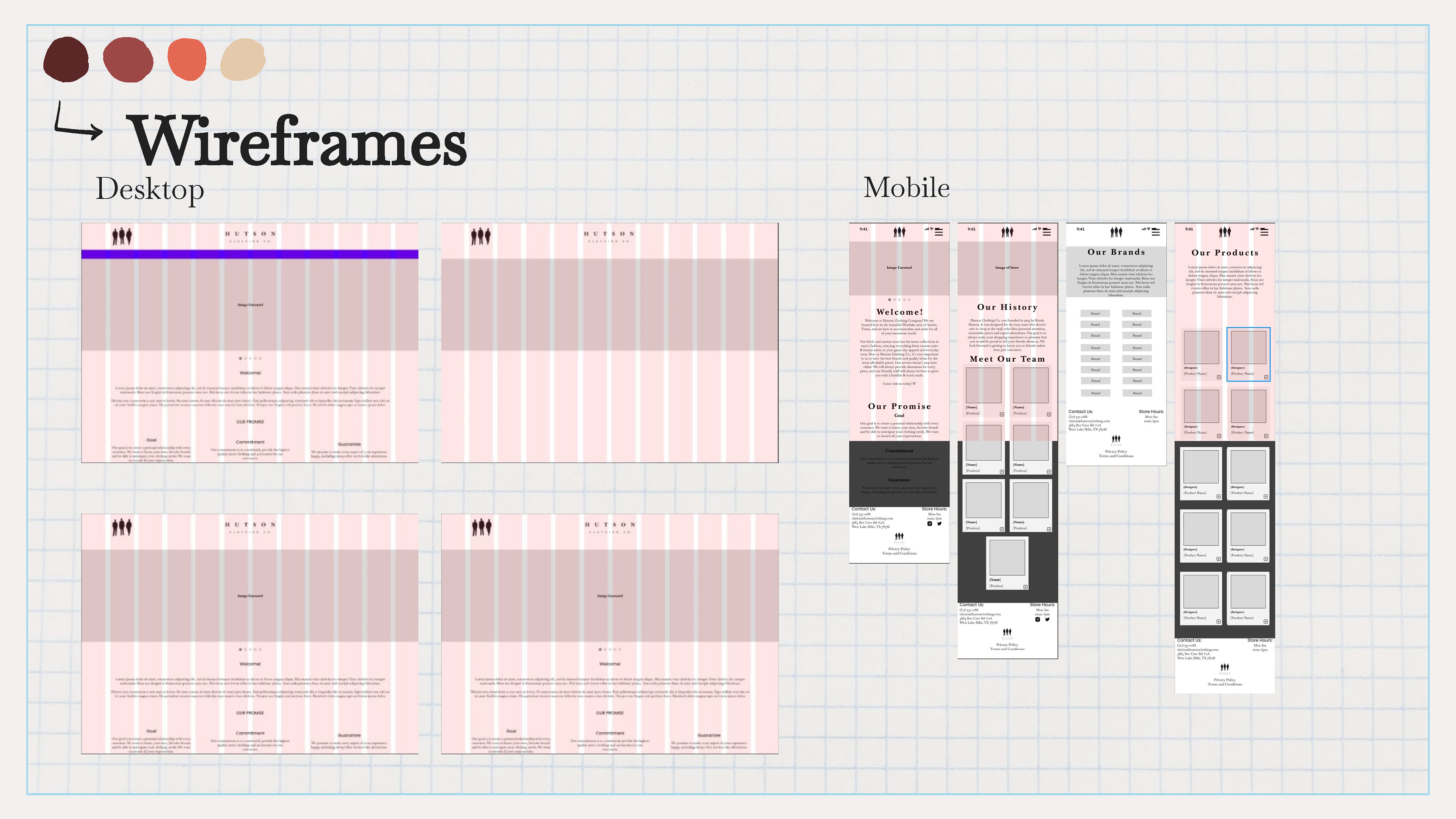
Task: Select active carousel dot in top-left desktop wireframe
Action: pos(241,358)
